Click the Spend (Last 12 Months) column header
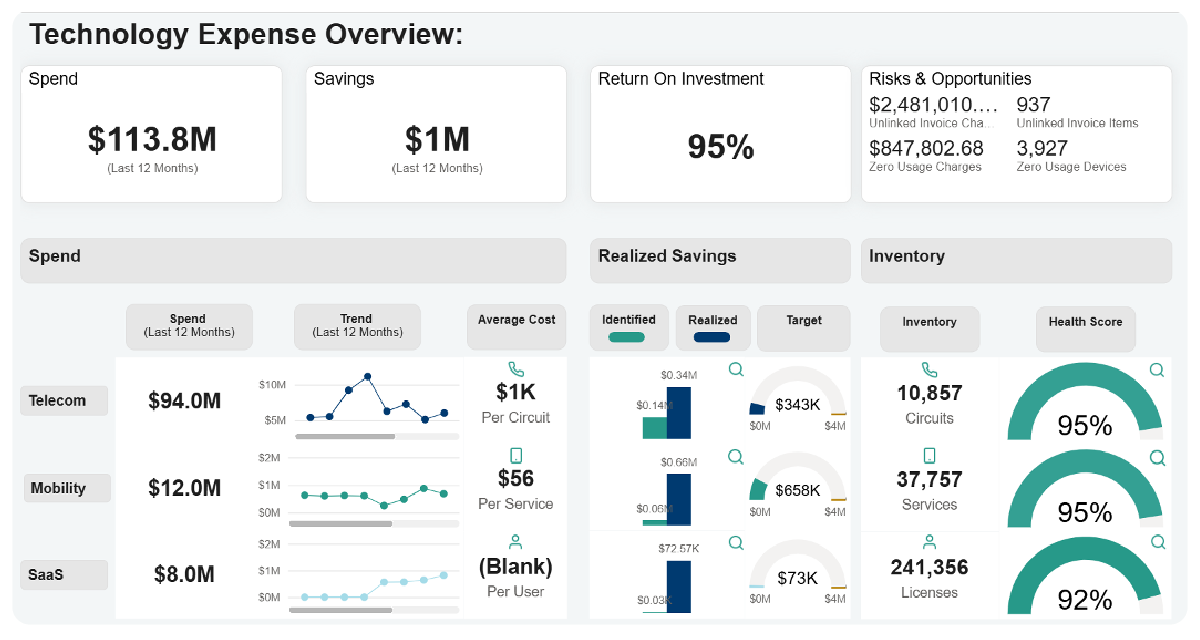The width and height of the screenshot is (1200, 640). [188, 326]
